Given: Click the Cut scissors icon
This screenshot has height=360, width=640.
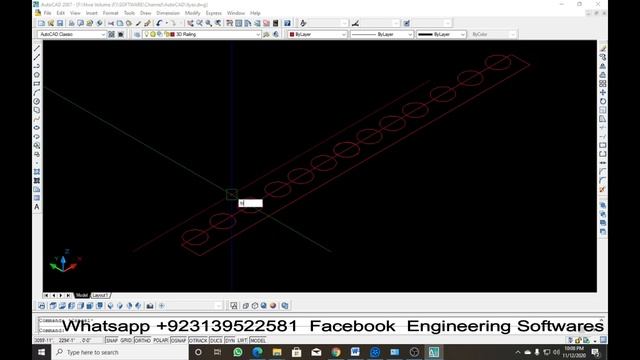Looking at the screenshot, I should (x=111, y=23).
